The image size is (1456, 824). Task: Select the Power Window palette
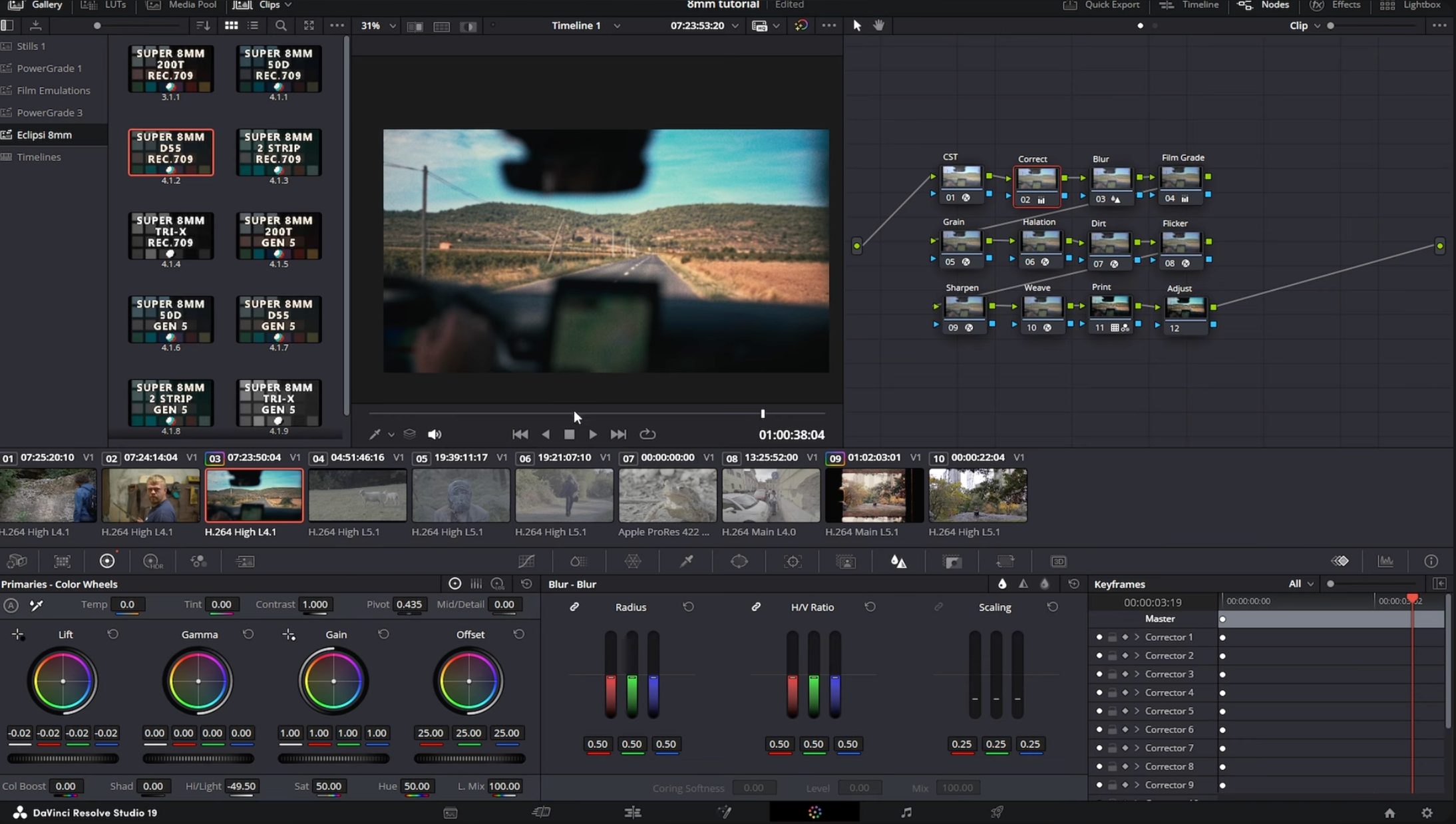coord(738,561)
